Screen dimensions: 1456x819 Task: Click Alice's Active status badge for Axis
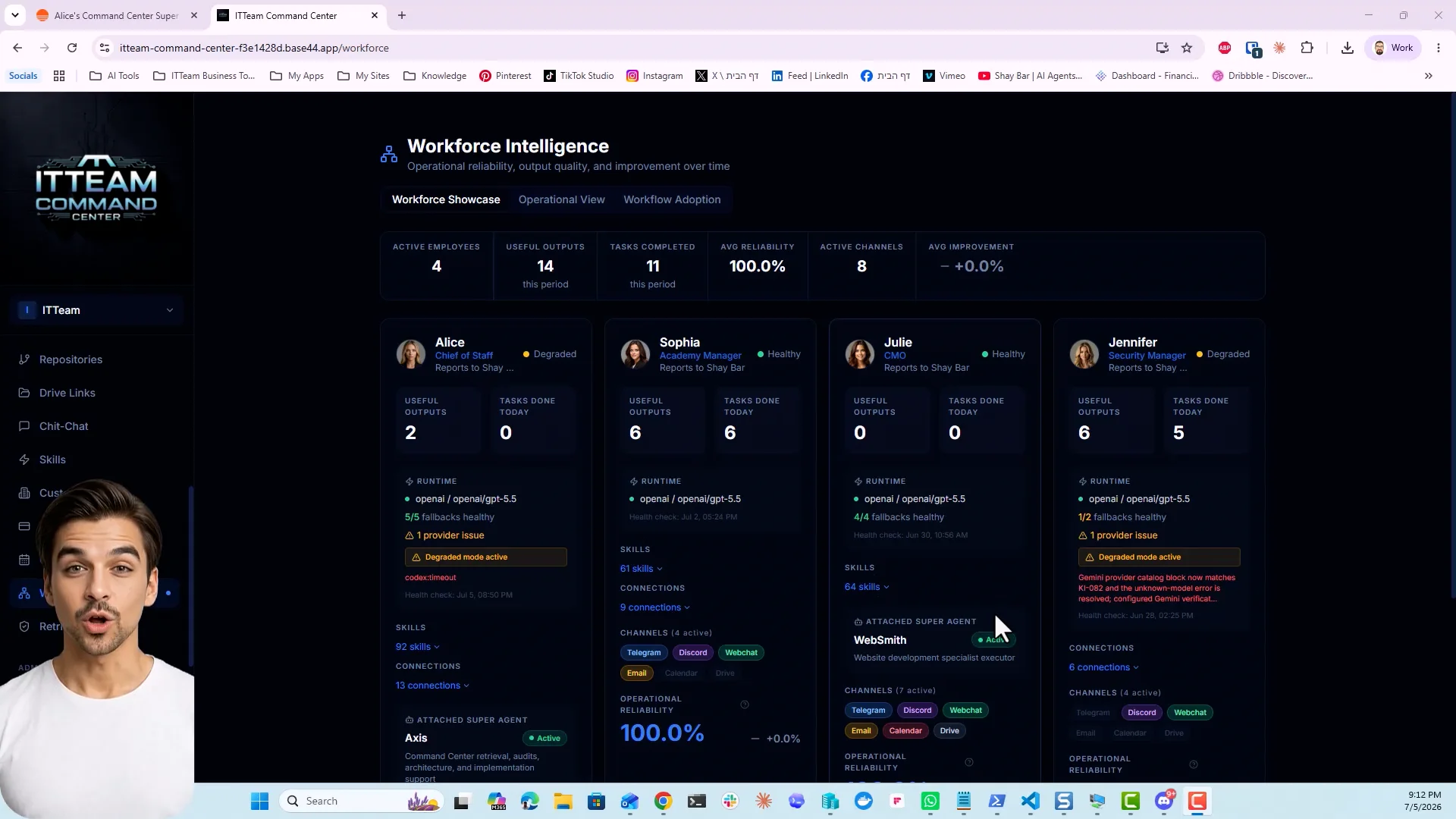click(x=545, y=739)
